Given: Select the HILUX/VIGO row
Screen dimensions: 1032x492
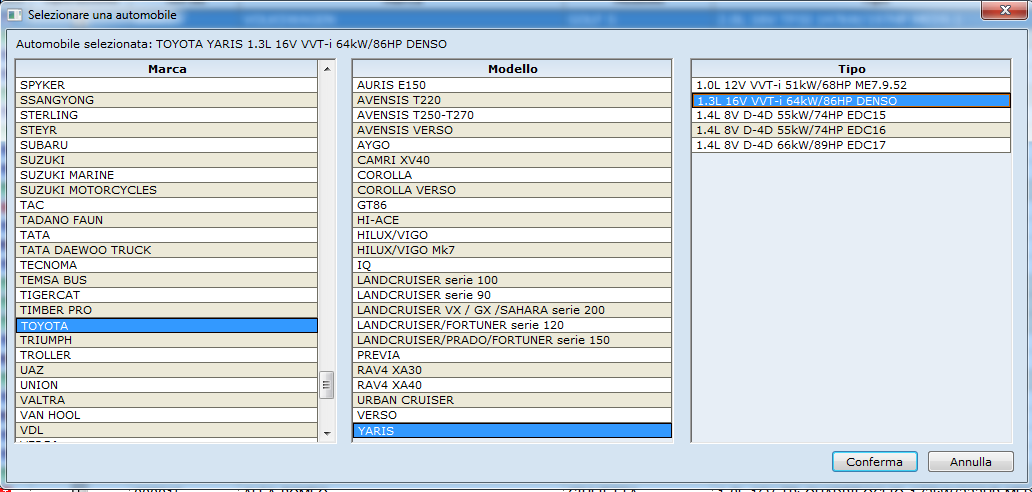Looking at the screenshot, I should click(512, 235).
